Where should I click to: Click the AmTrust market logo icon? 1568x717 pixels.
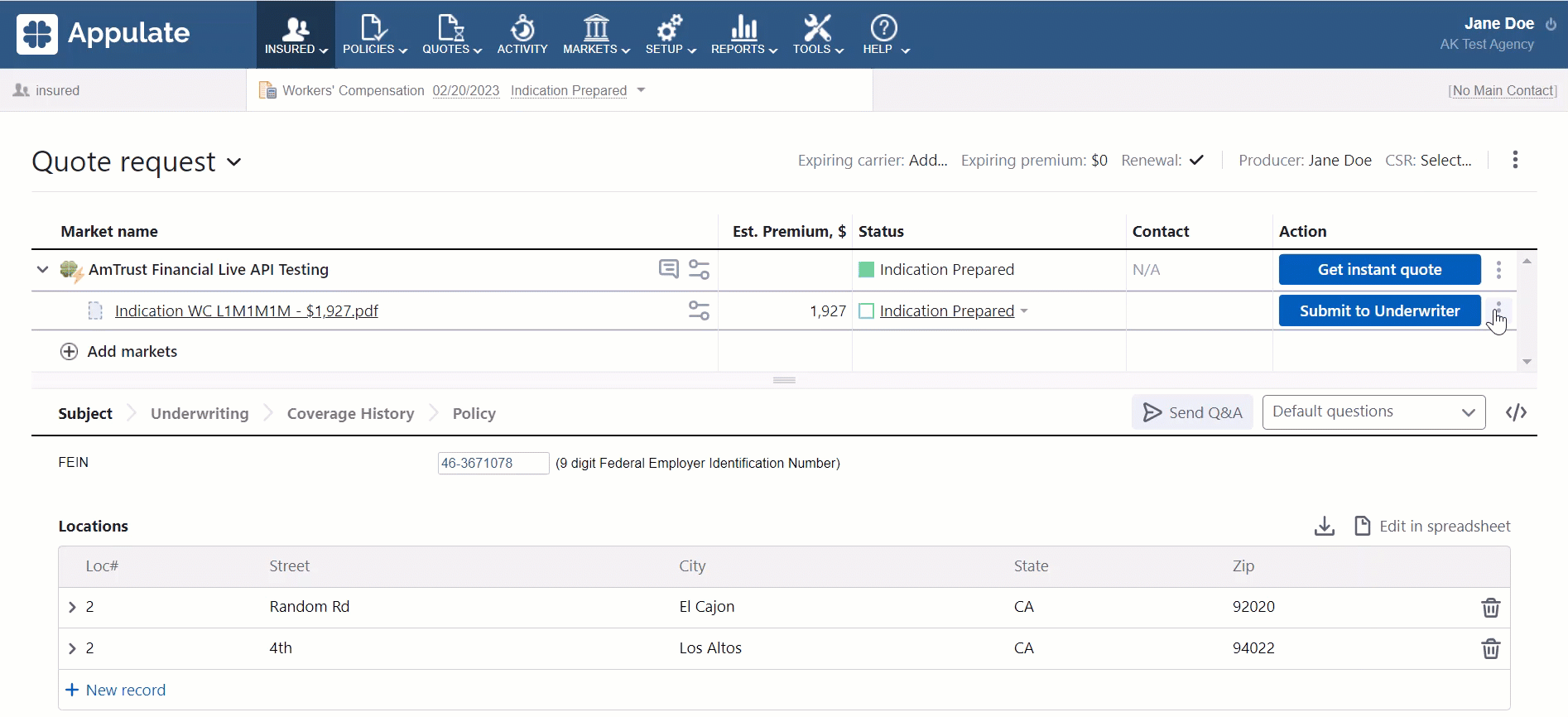point(71,271)
